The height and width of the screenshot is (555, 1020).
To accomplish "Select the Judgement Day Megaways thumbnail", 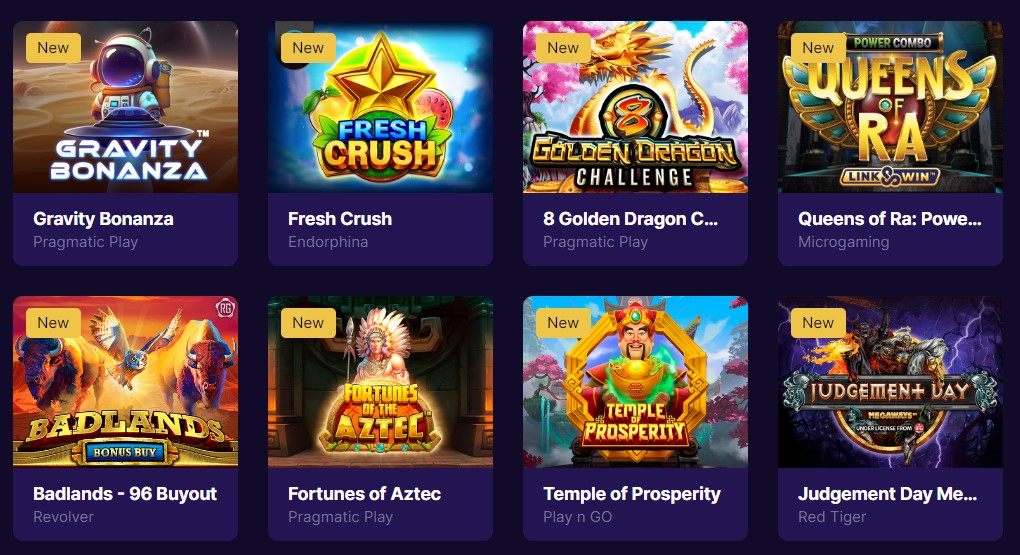I will (891, 382).
